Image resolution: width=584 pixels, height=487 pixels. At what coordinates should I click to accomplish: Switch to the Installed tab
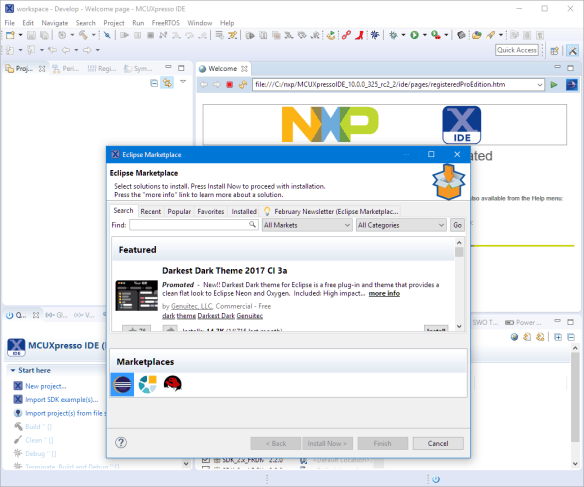[x=244, y=211]
